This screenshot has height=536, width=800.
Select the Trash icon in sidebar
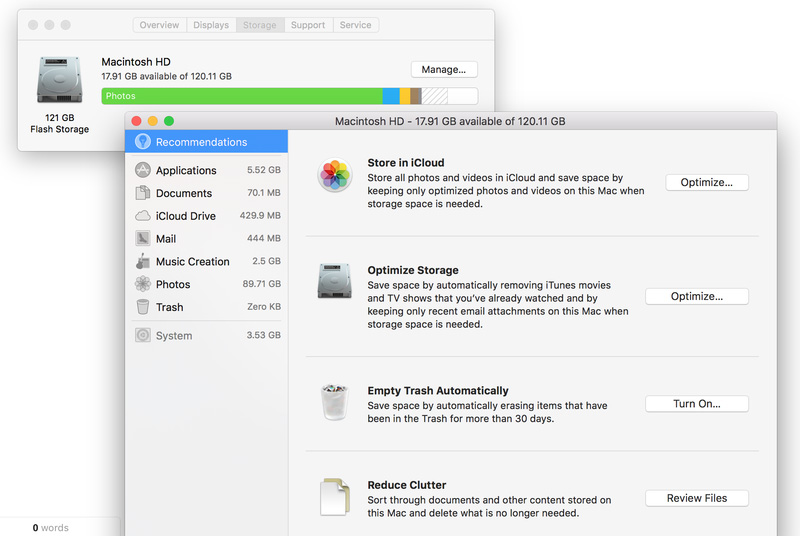click(x=142, y=307)
